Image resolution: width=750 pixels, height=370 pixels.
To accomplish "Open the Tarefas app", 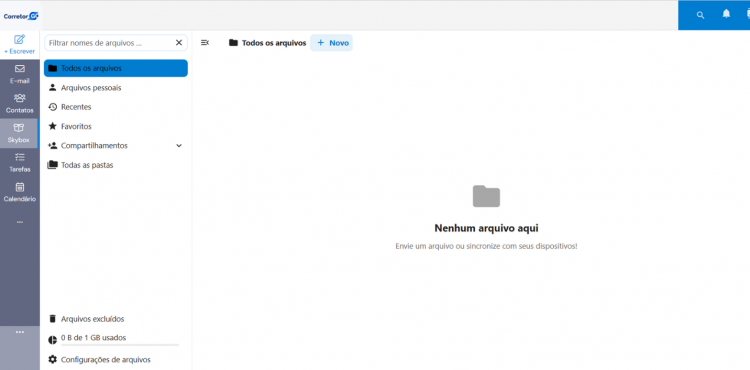I will 20,163.
